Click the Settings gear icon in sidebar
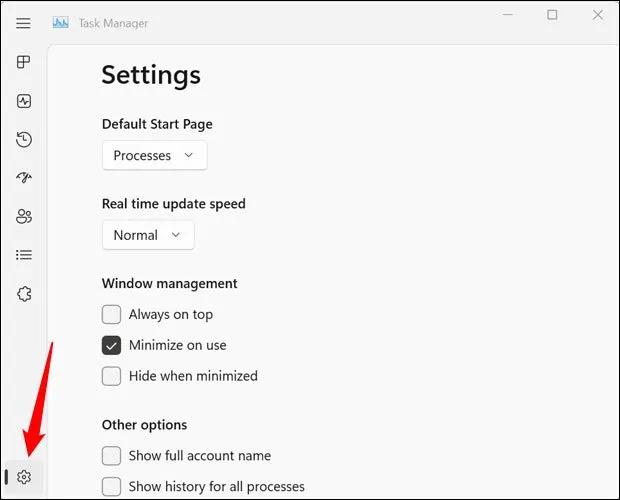This screenshot has height=500, width=620. 24,477
